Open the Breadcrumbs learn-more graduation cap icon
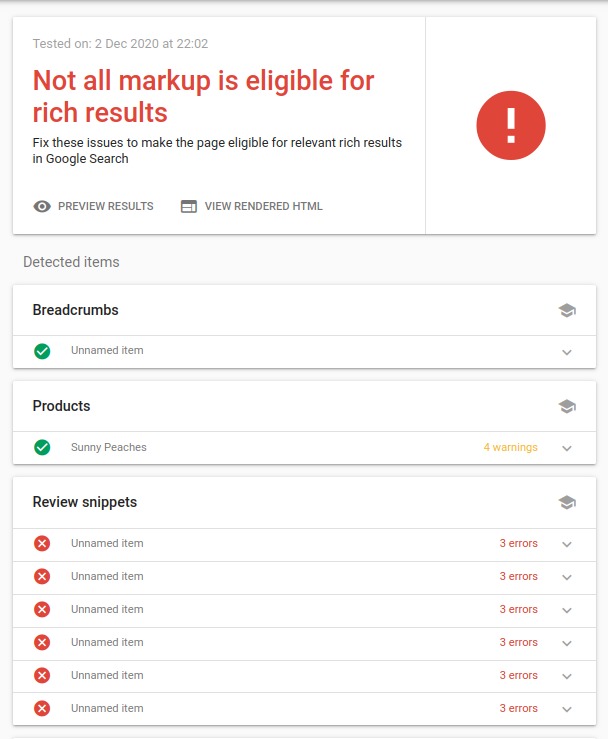This screenshot has height=739, width=608. [x=567, y=310]
